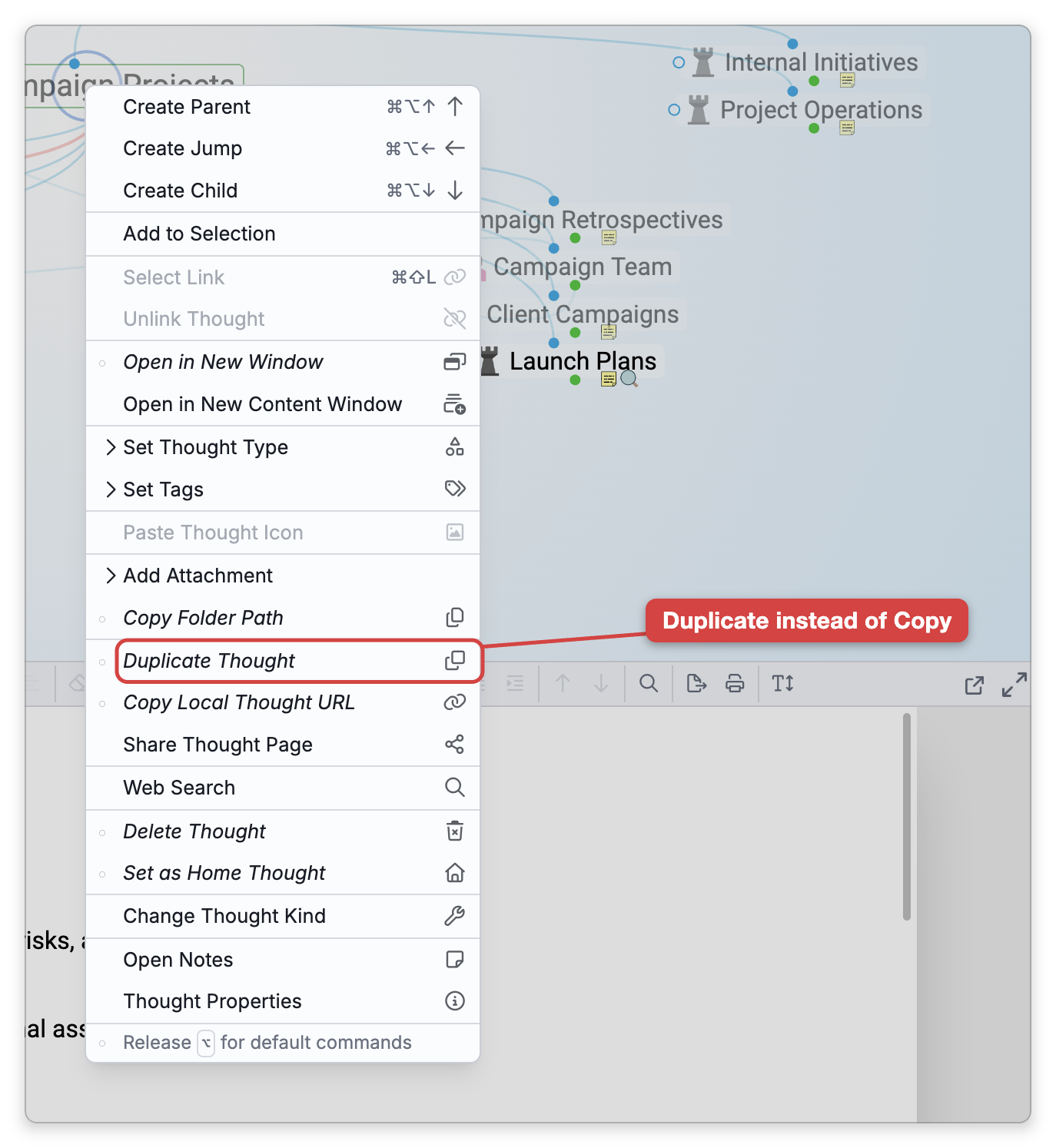Select Create Child in the menu
Screen dimensions: 1056x1148
(x=283, y=190)
